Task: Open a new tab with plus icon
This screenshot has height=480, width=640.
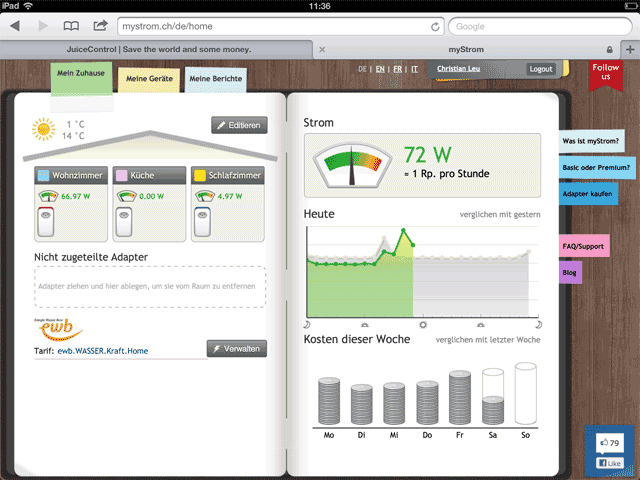Action: pyautogui.click(x=630, y=49)
